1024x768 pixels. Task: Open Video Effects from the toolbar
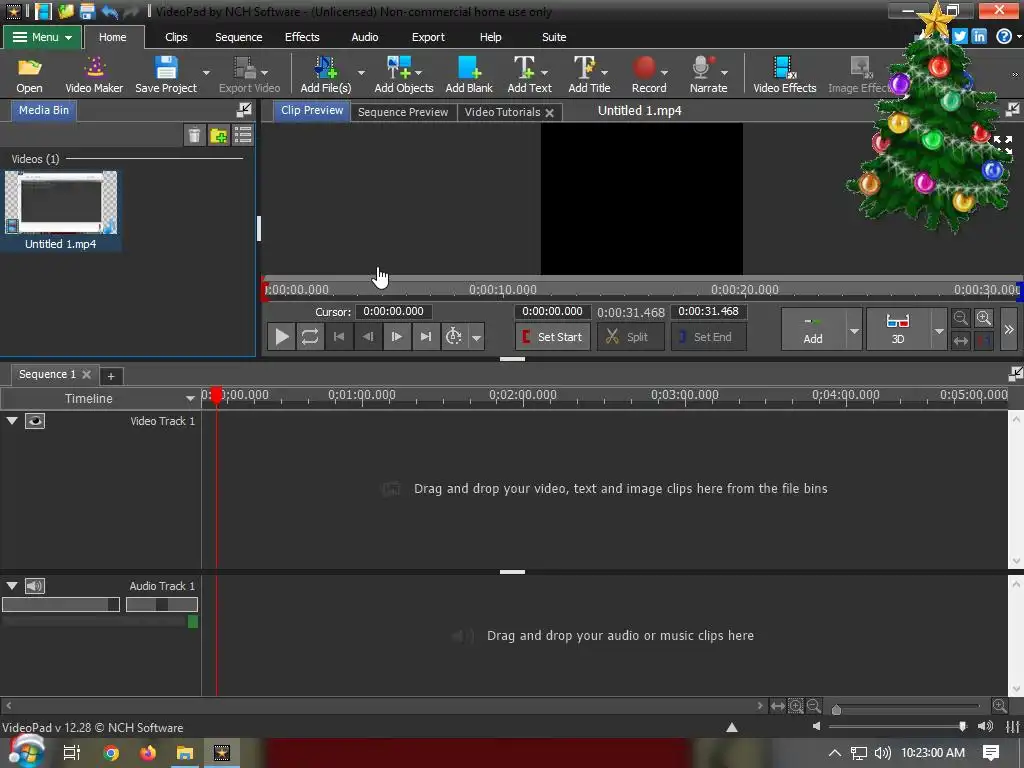click(784, 74)
